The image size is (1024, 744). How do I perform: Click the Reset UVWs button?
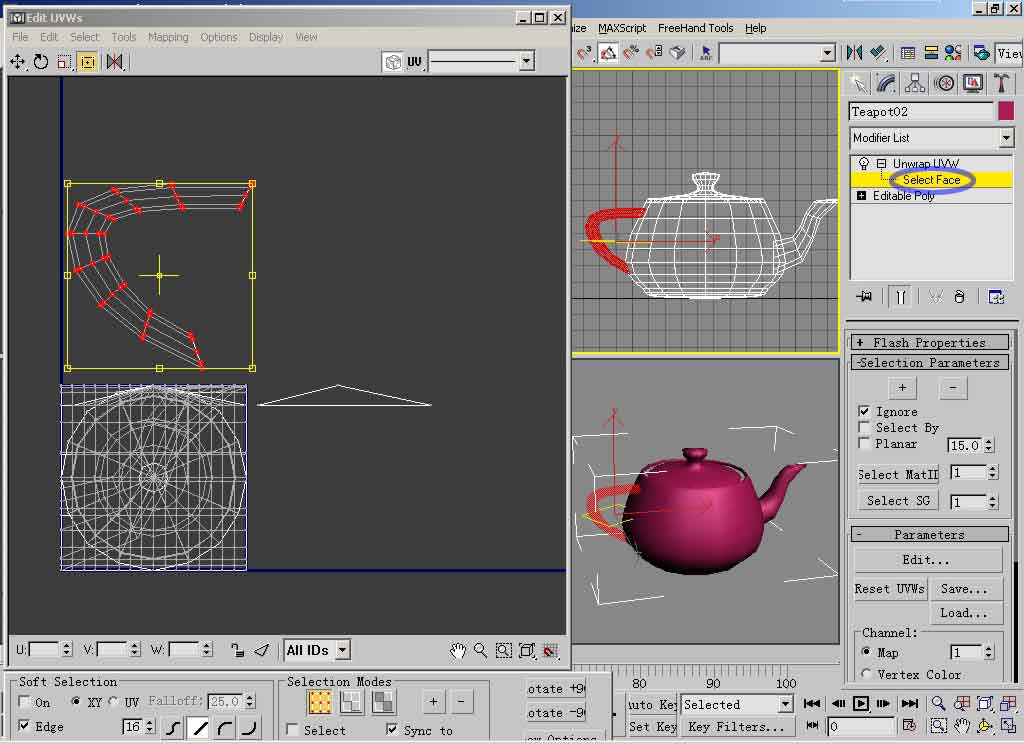[890, 589]
